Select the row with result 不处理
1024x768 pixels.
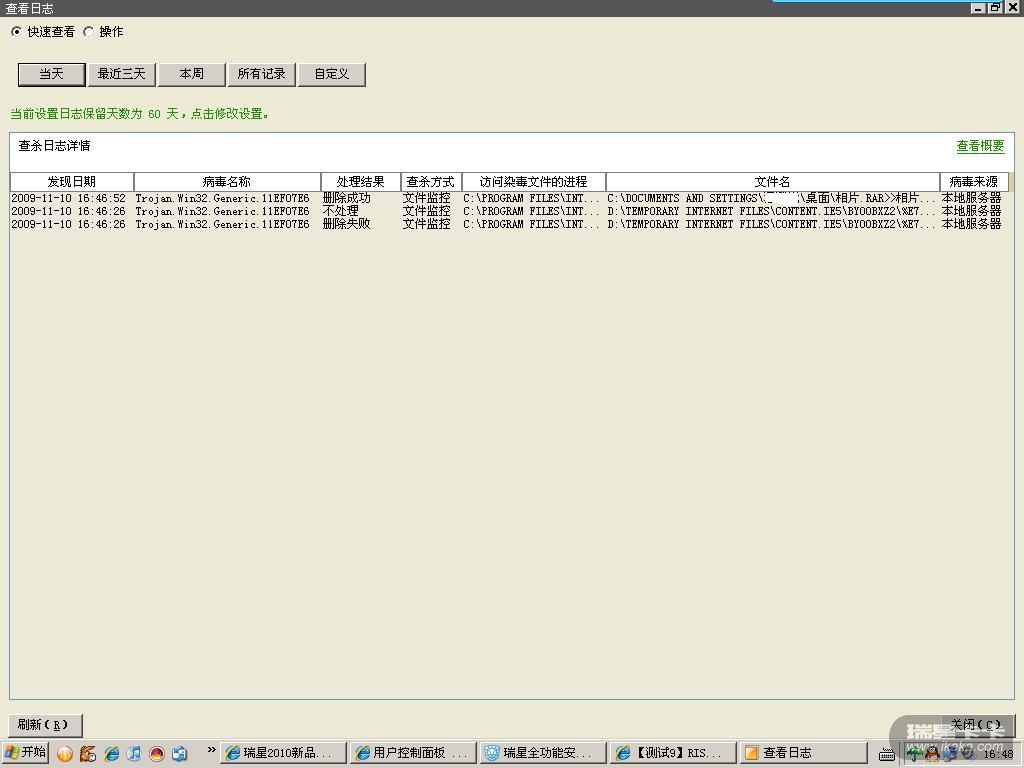click(x=506, y=211)
